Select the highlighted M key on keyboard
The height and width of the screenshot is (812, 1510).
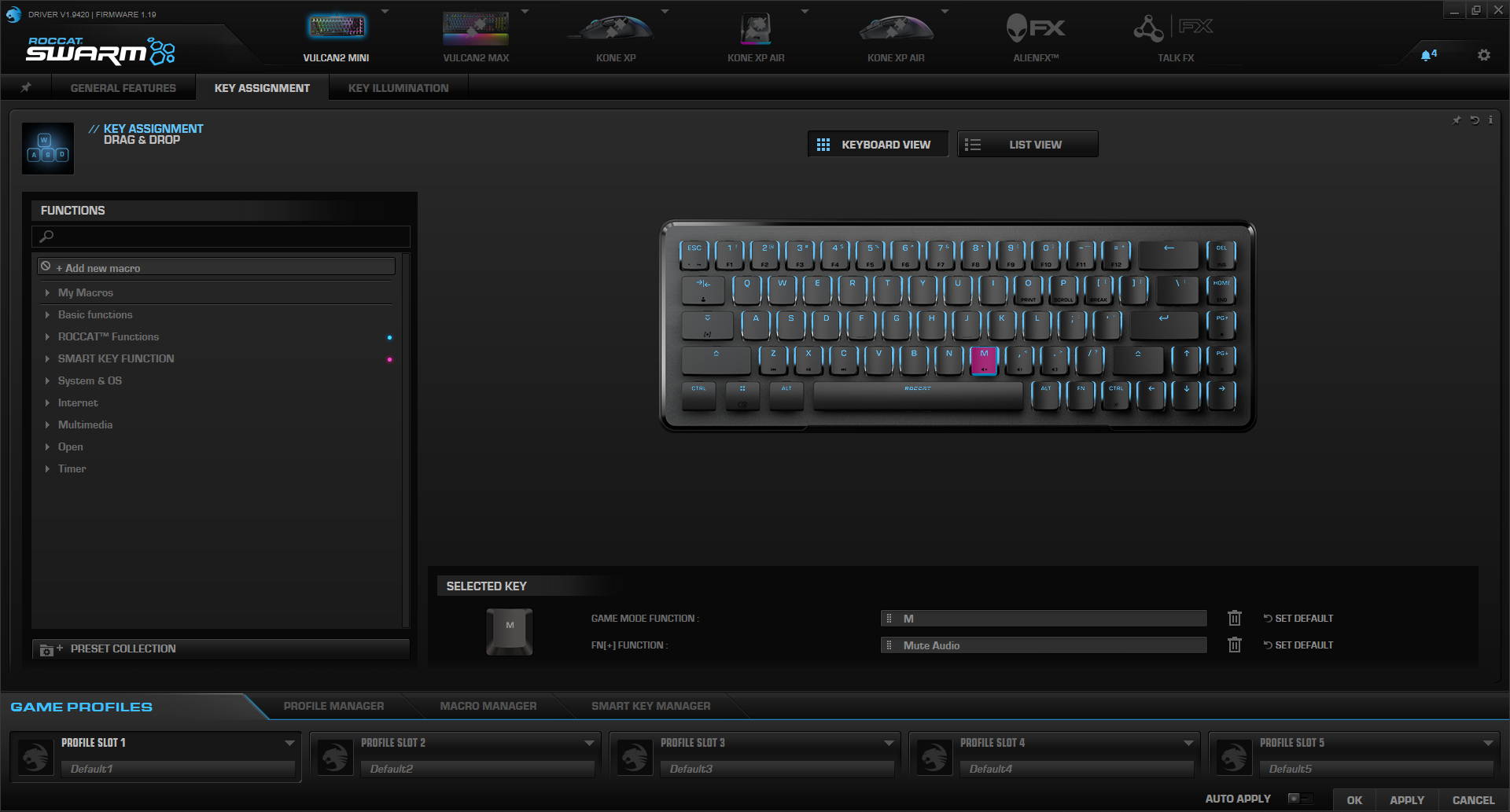pyautogui.click(x=984, y=360)
